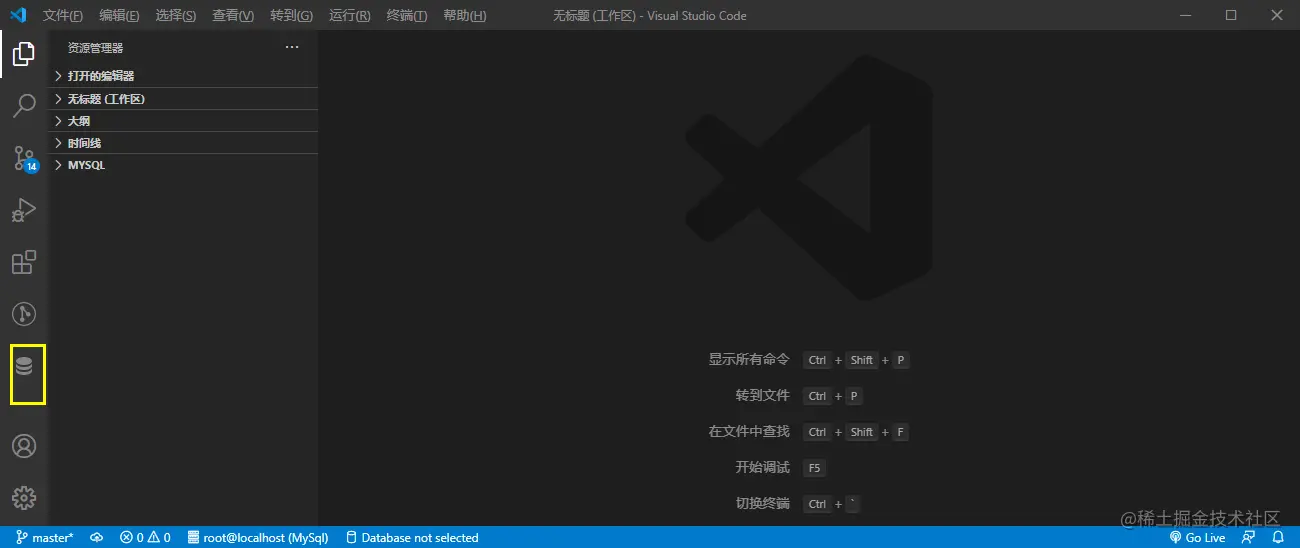Click the master* branch status item

(45, 537)
